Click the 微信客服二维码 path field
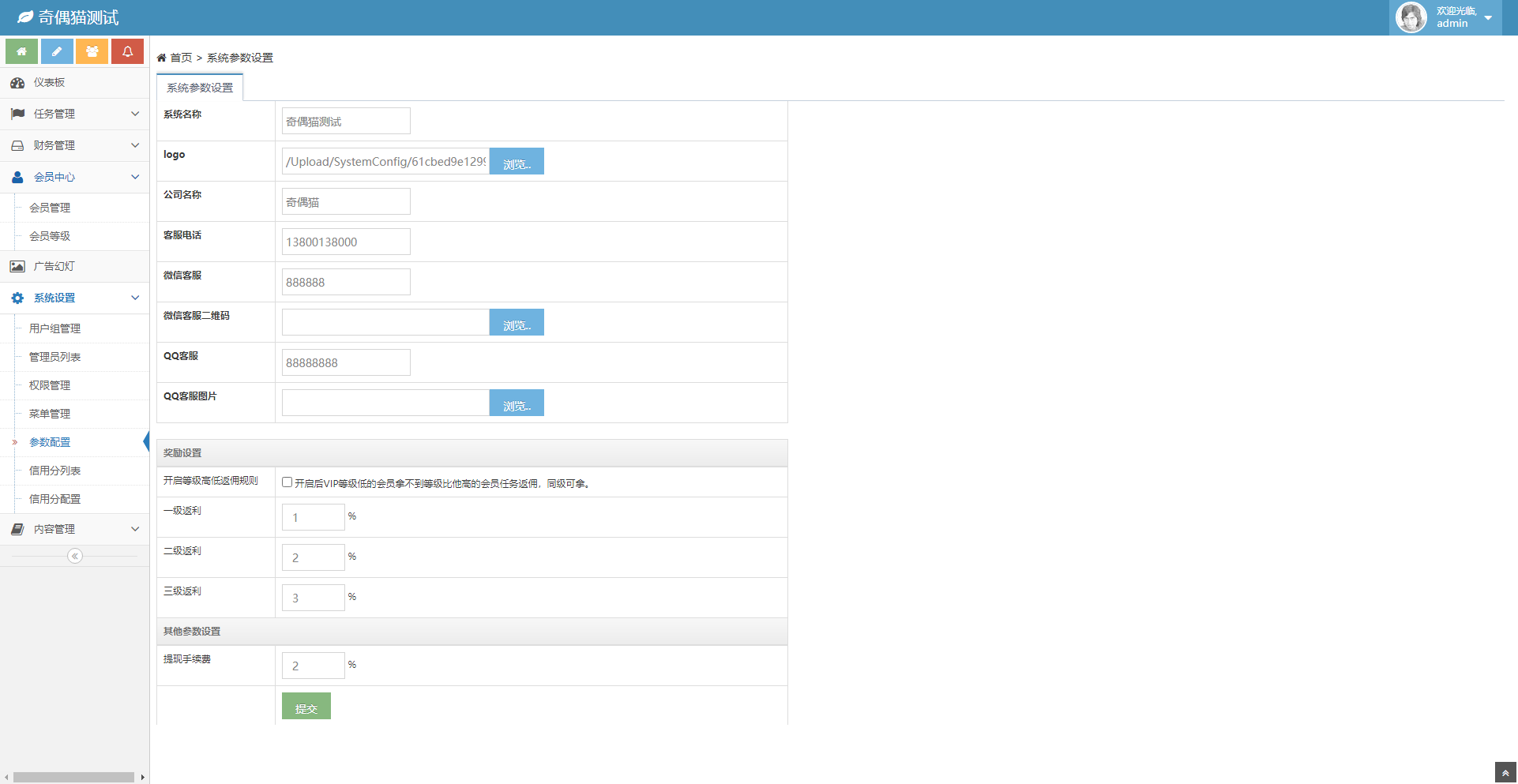This screenshot has height=784, width=1518. pos(385,322)
